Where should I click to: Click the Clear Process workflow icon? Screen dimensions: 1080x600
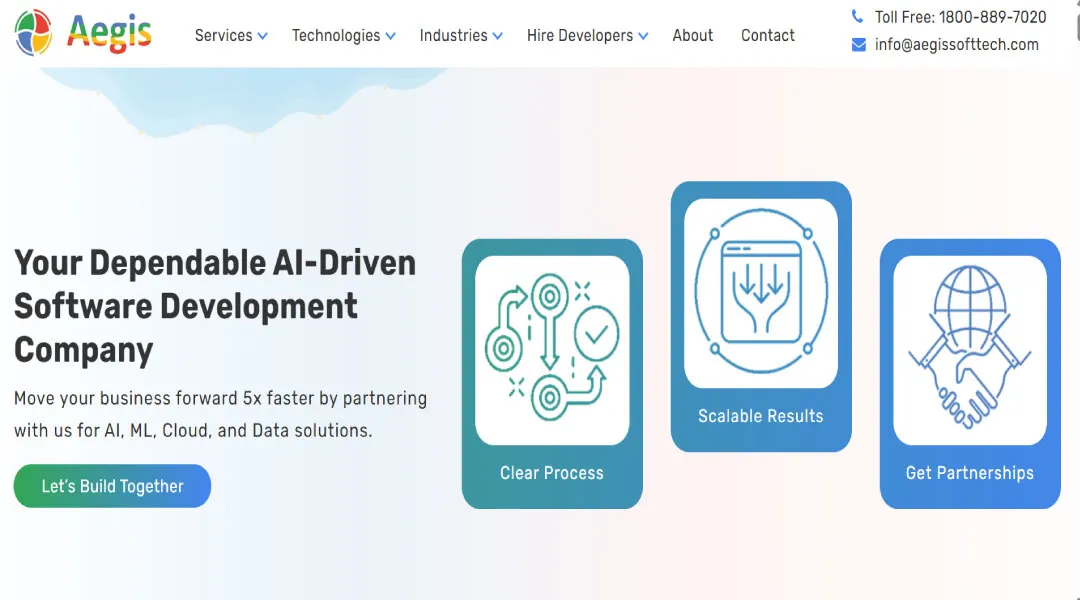click(551, 350)
